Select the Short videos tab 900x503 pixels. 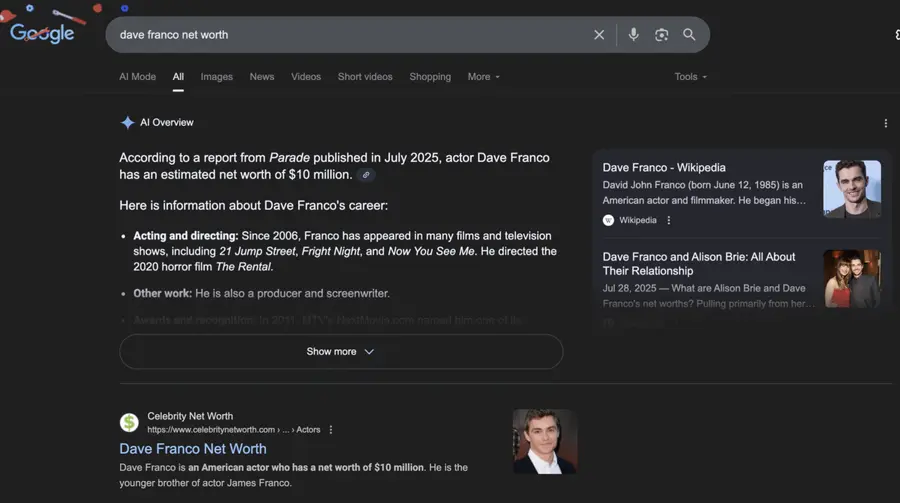point(365,77)
